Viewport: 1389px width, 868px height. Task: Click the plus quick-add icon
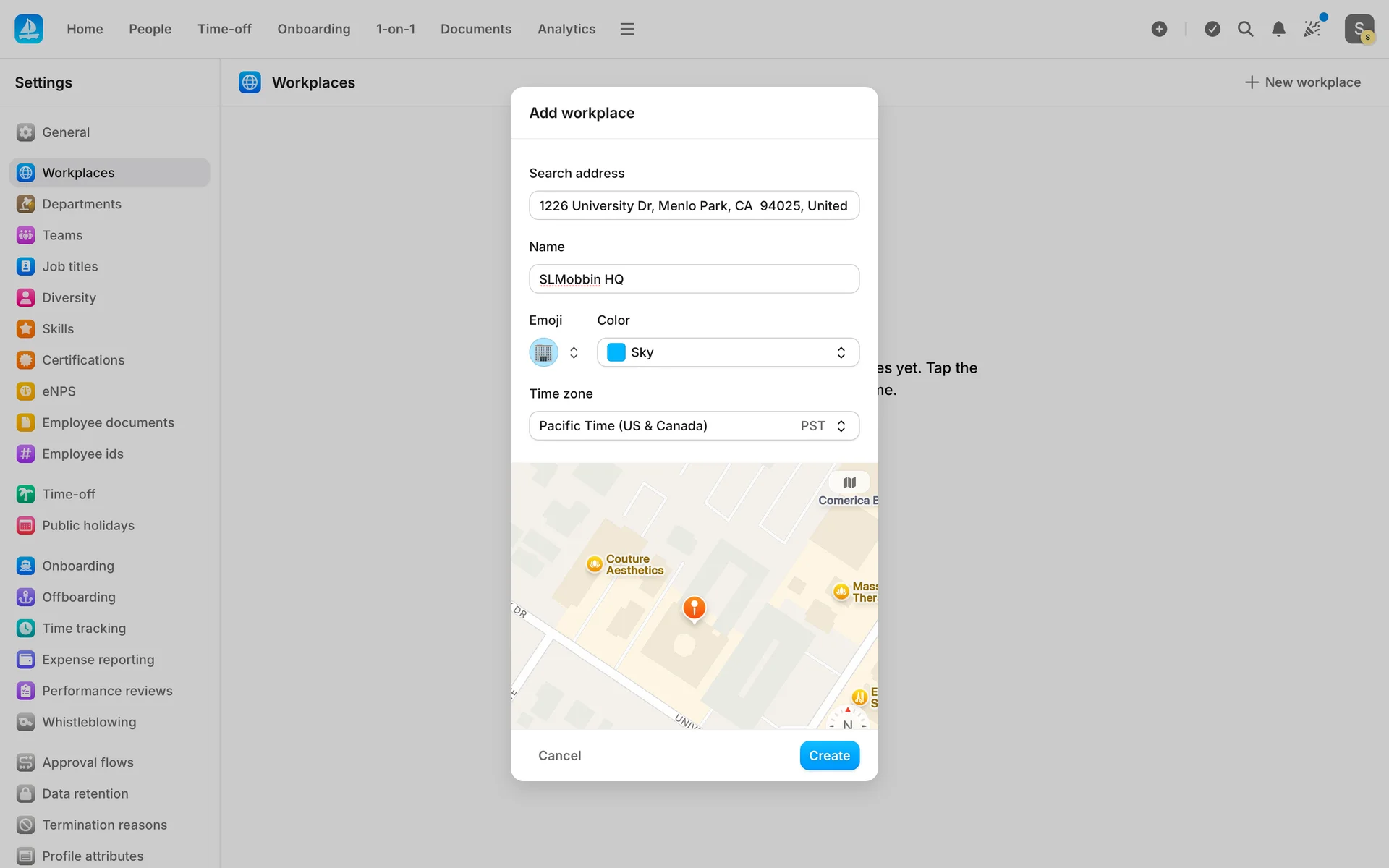[x=1159, y=29]
